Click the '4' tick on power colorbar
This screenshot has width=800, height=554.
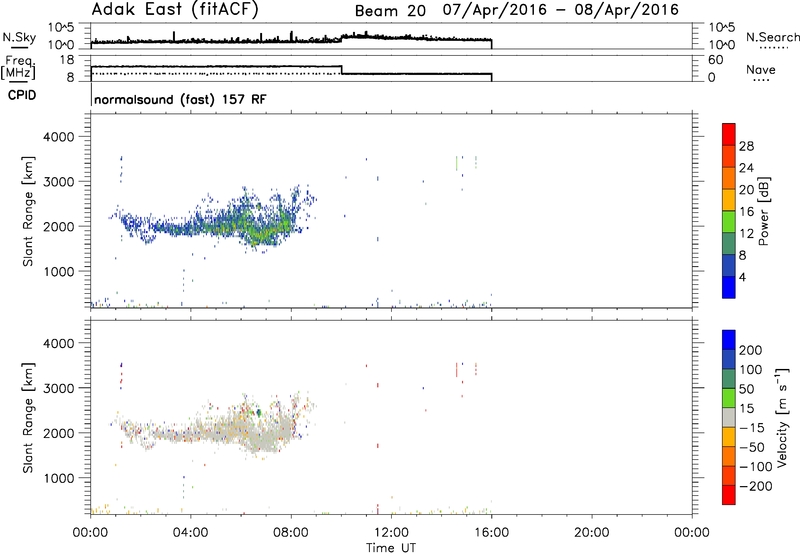tap(742, 277)
